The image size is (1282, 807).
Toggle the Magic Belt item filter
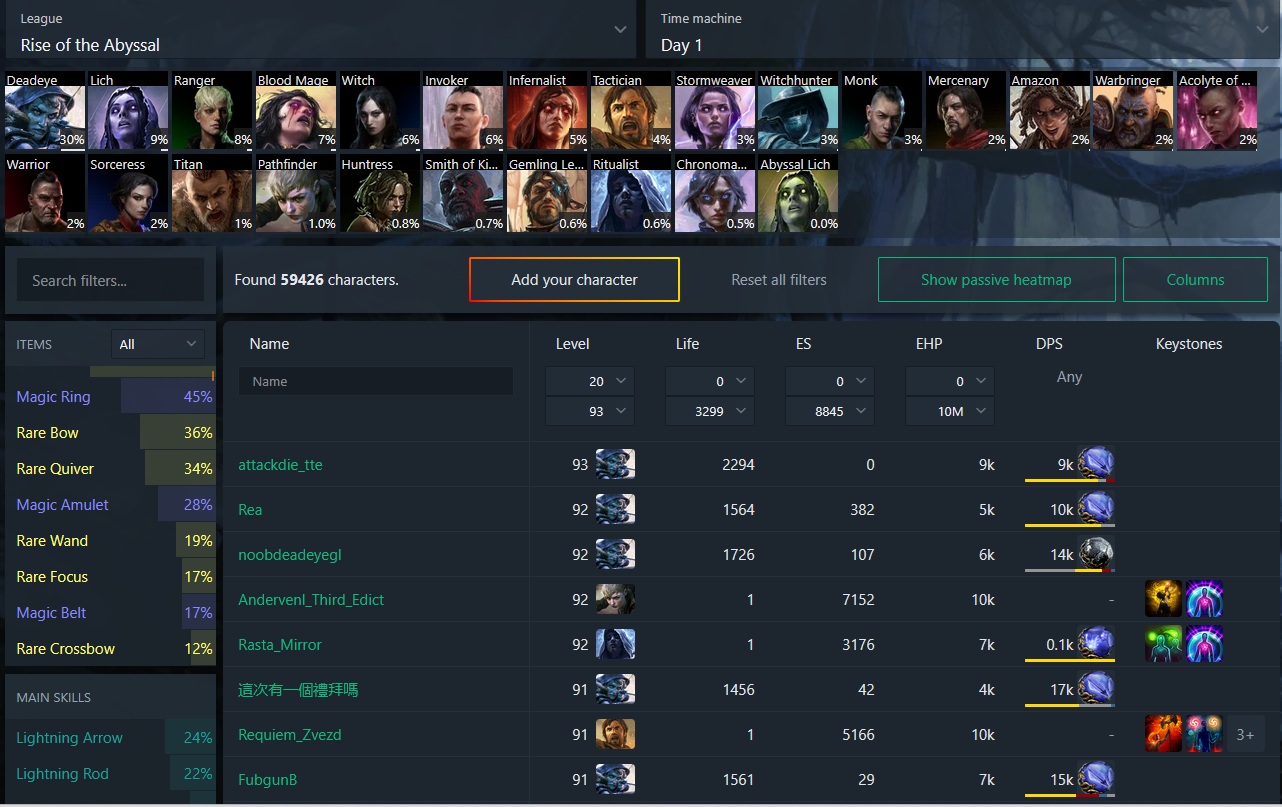110,613
